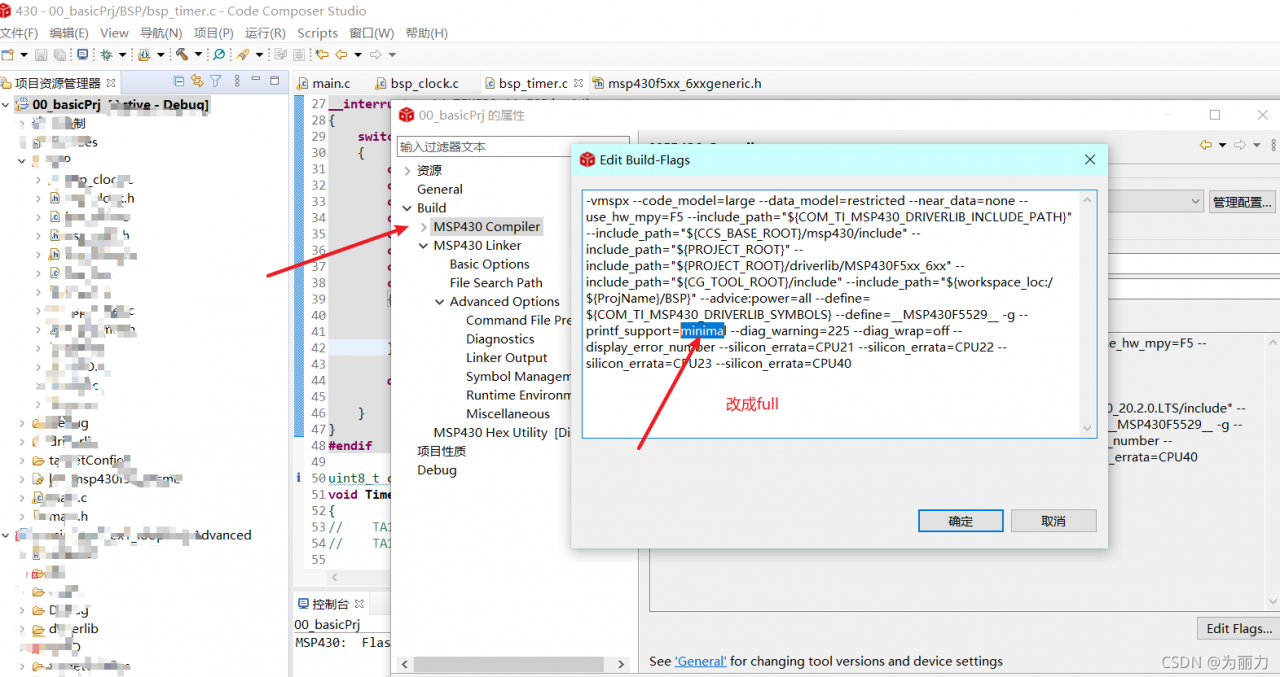Switch to the main.c editor tab
The width and height of the screenshot is (1280, 677).
[x=323, y=83]
